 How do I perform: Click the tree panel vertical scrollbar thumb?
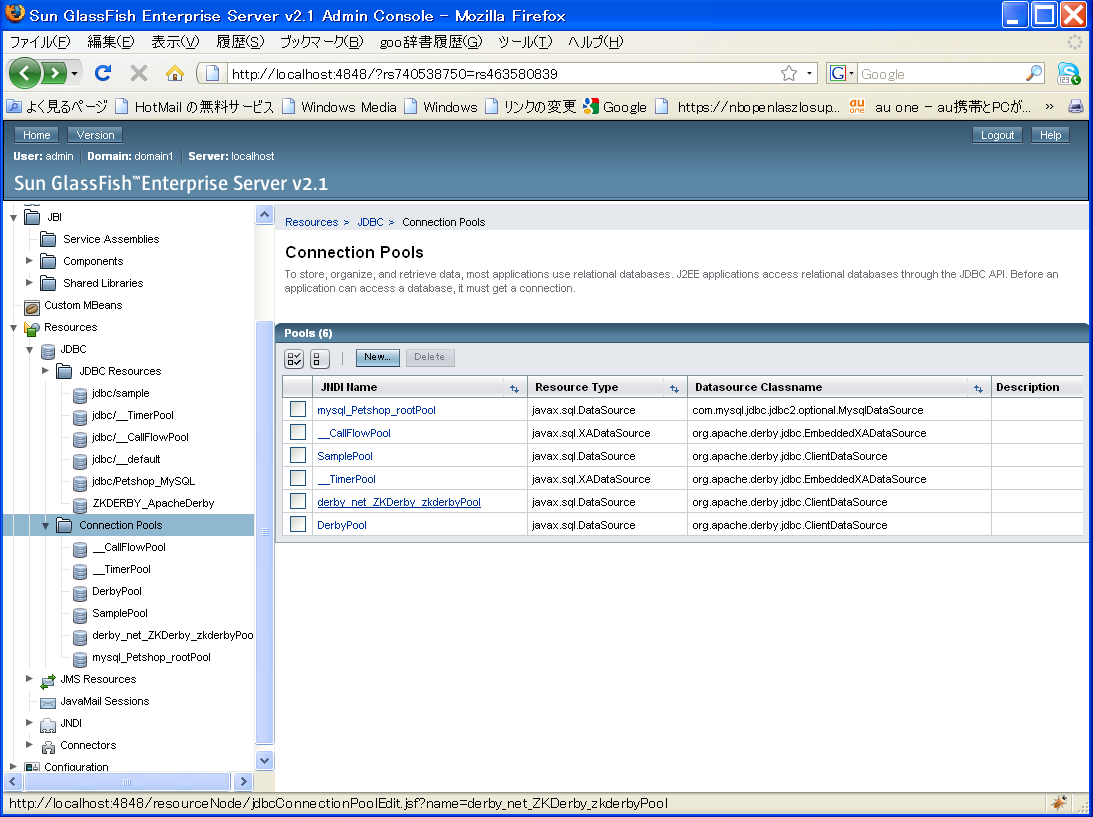(265, 533)
